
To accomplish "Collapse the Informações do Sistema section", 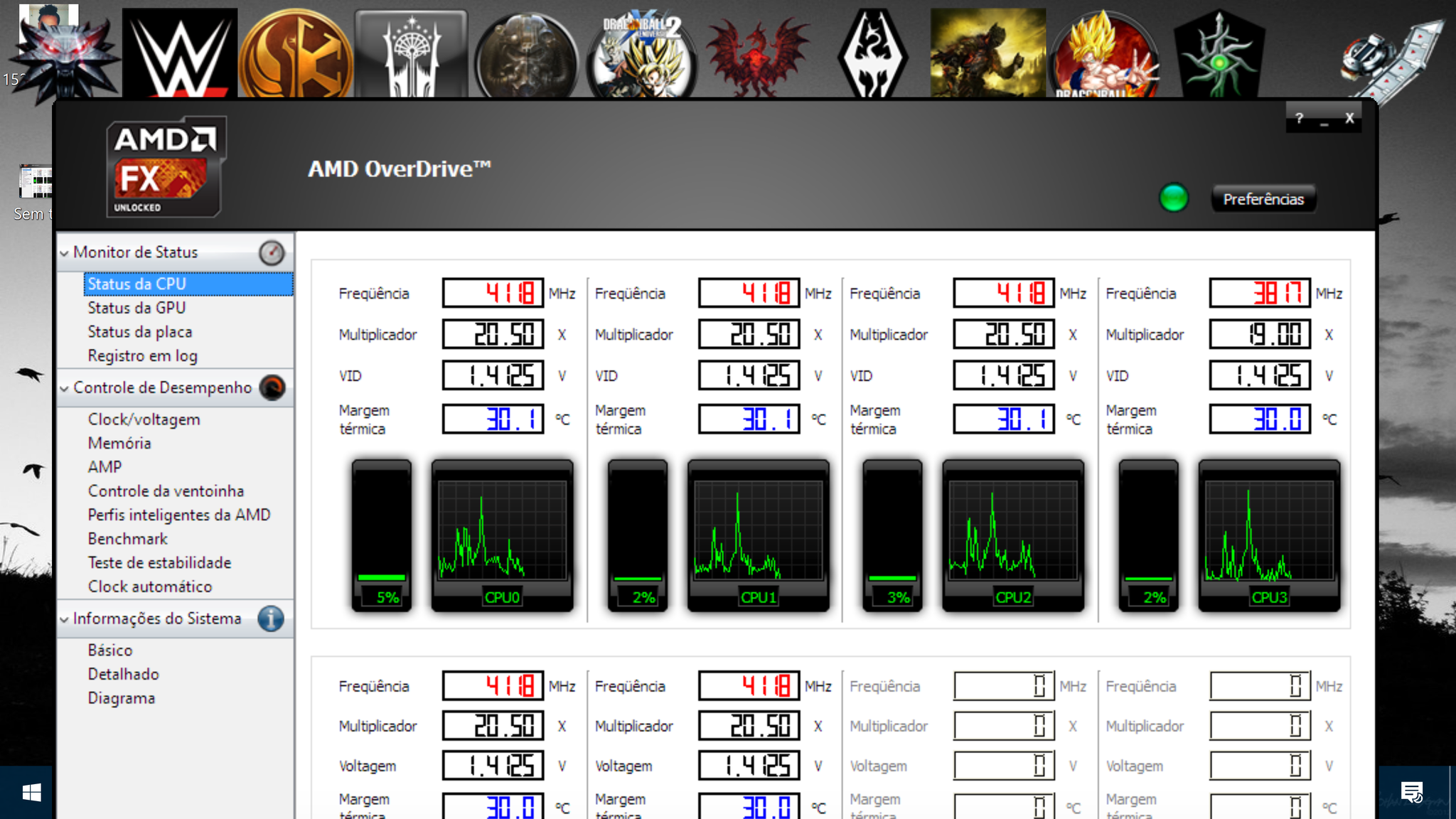I will pos(65,619).
